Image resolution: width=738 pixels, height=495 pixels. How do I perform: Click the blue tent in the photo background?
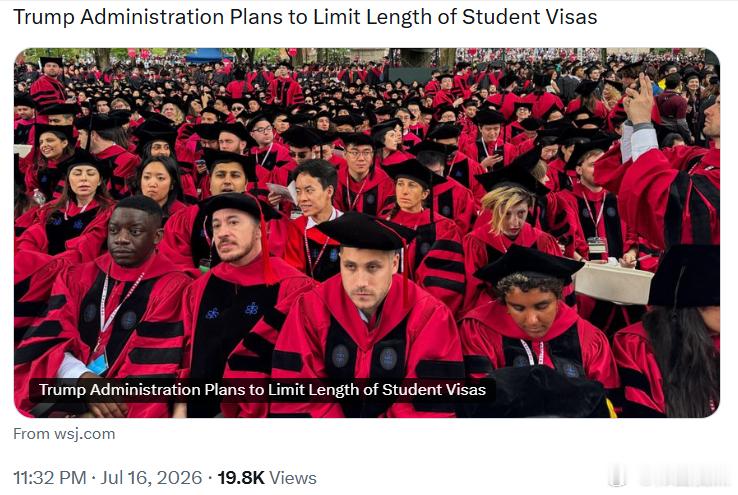pos(204,56)
